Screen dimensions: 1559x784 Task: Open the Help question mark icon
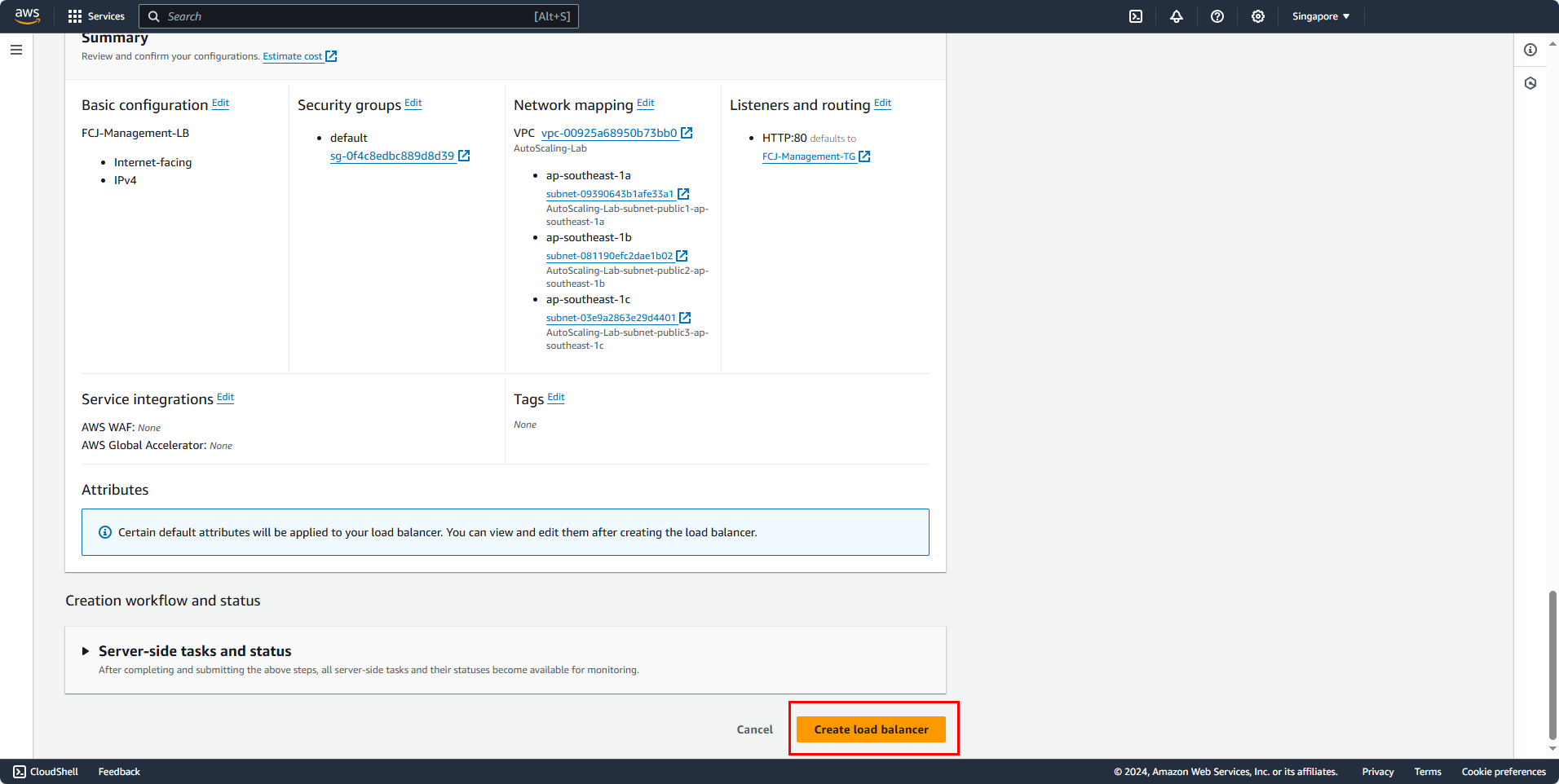pyautogui.click(x=1217, y=16)
